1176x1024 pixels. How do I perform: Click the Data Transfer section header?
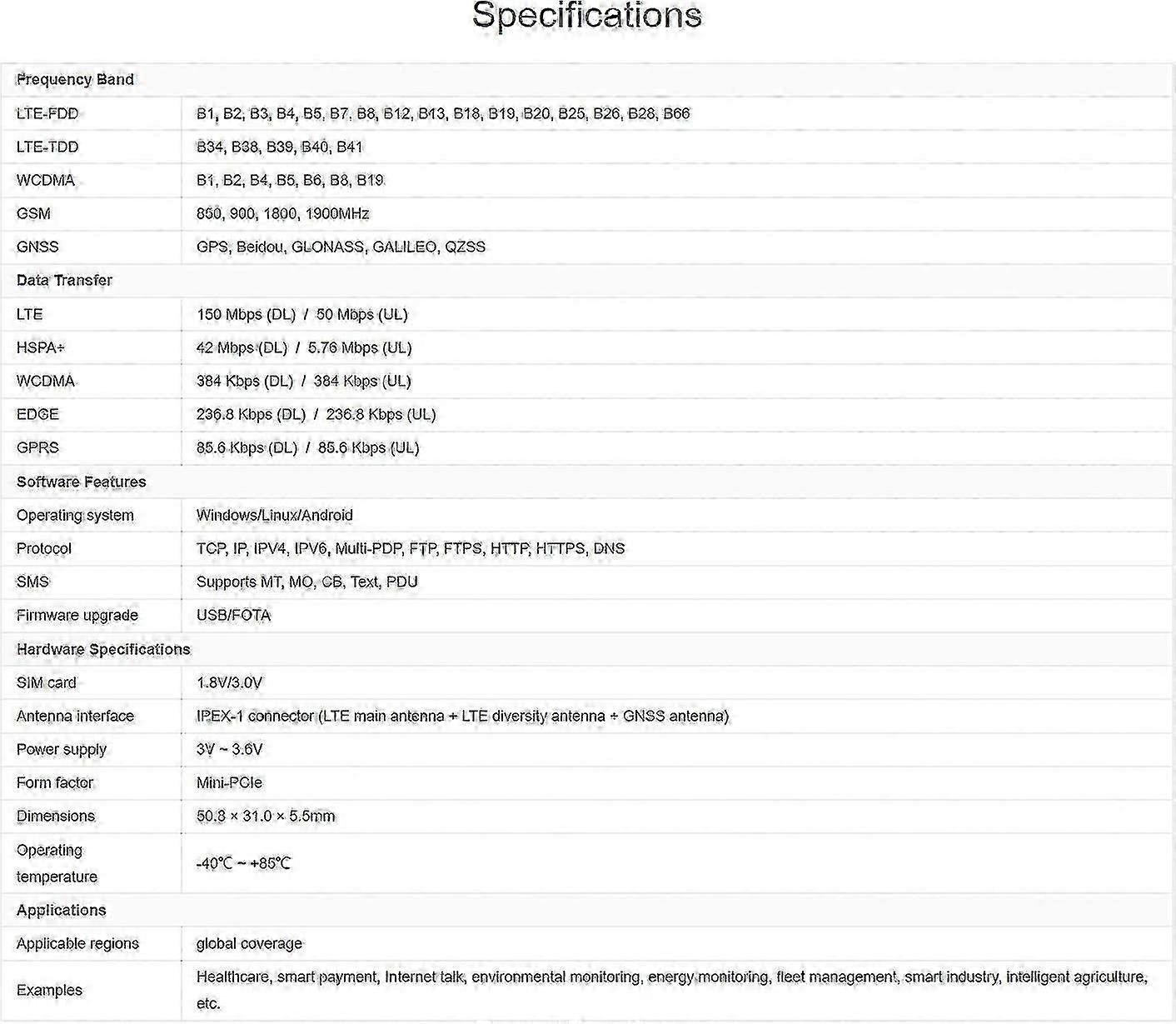click(x=64, y=281)
